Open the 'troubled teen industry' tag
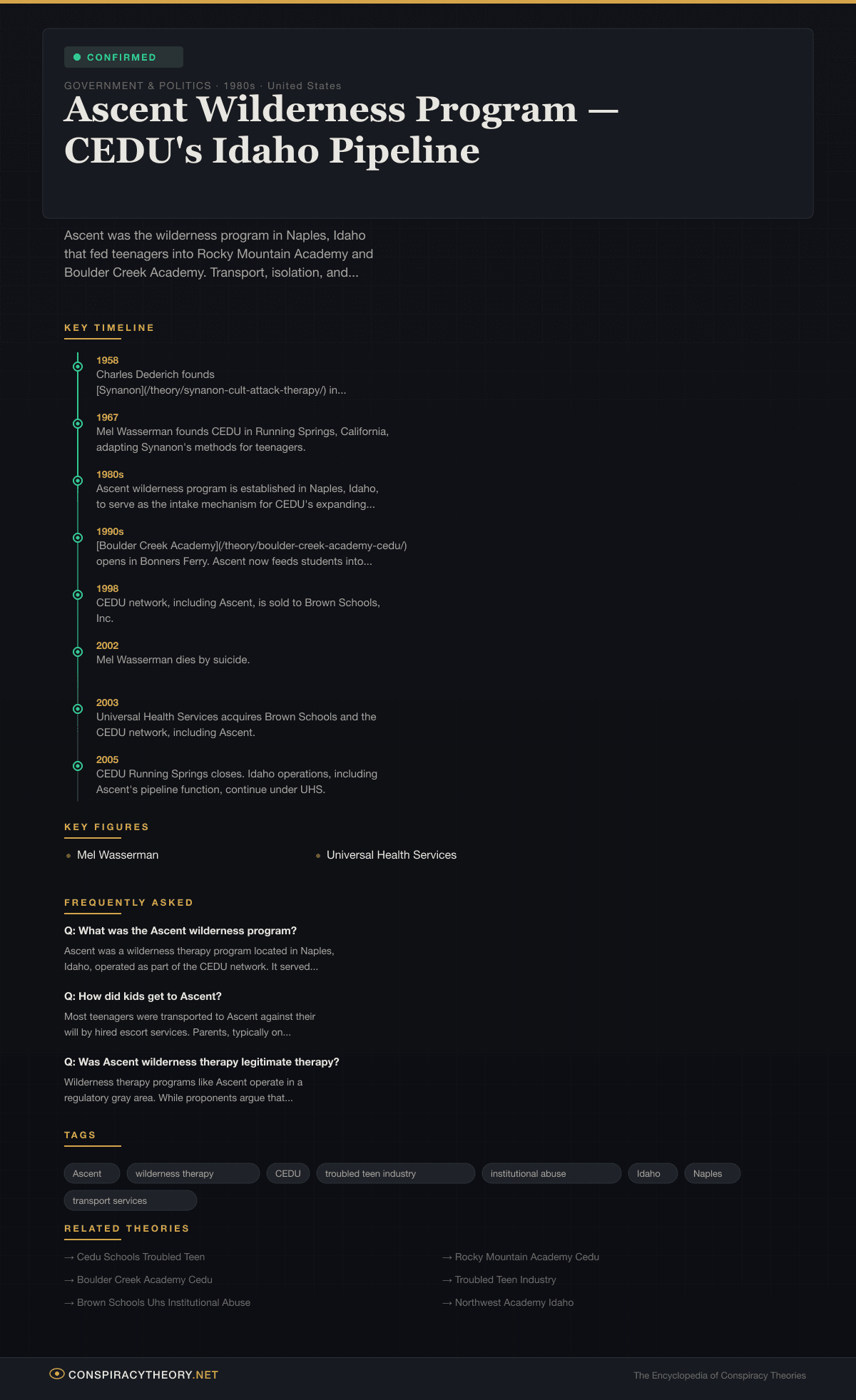This screenshot has height=1400, width=856. (x=395, y=1173)
